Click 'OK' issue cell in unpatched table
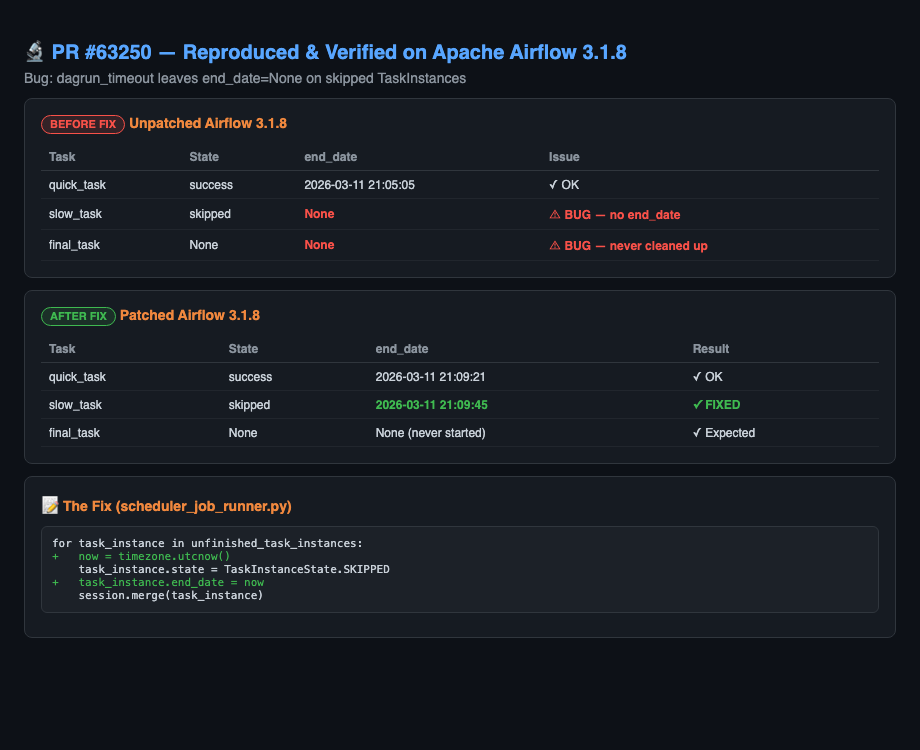This screenshot has height=750, width=920. (564, 185)
